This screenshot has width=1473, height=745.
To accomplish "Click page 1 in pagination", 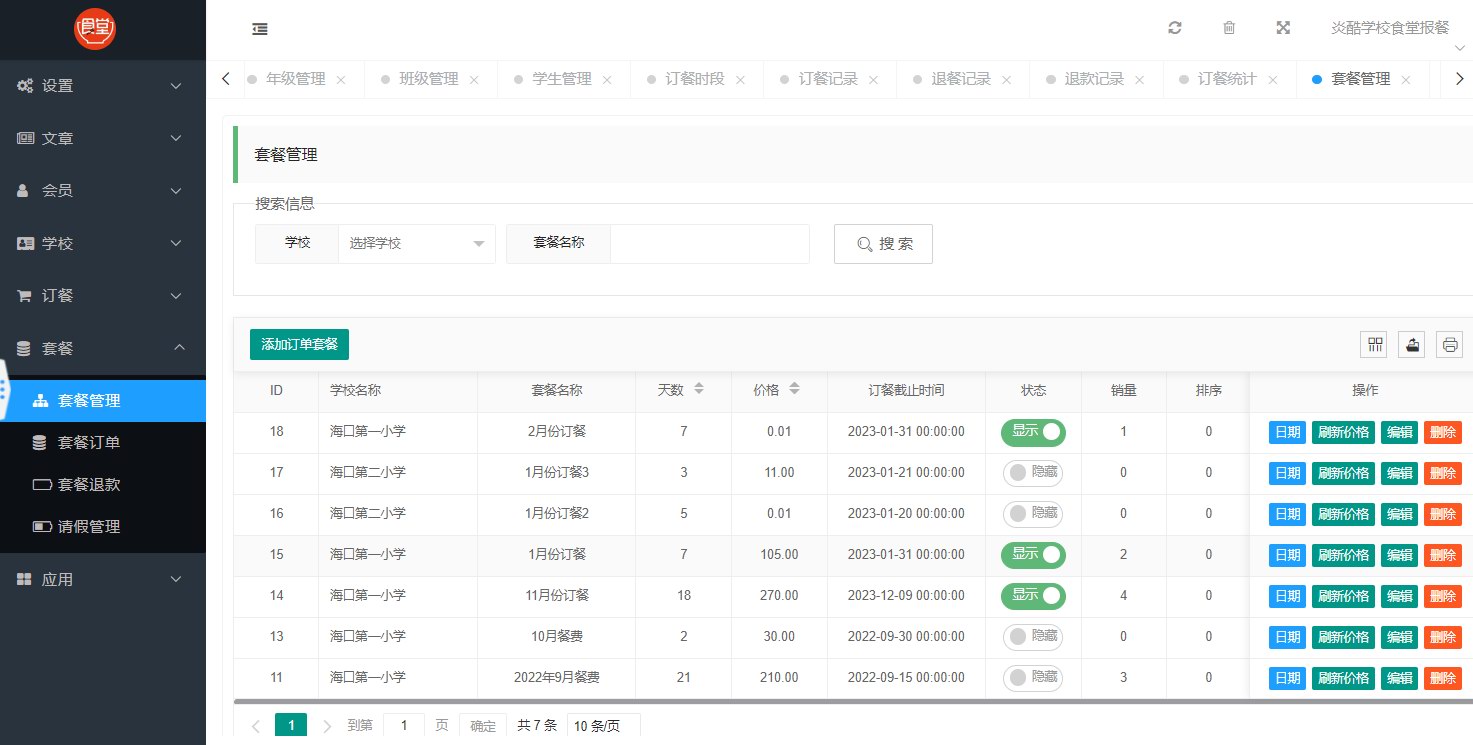I will [x=291, y=726].
